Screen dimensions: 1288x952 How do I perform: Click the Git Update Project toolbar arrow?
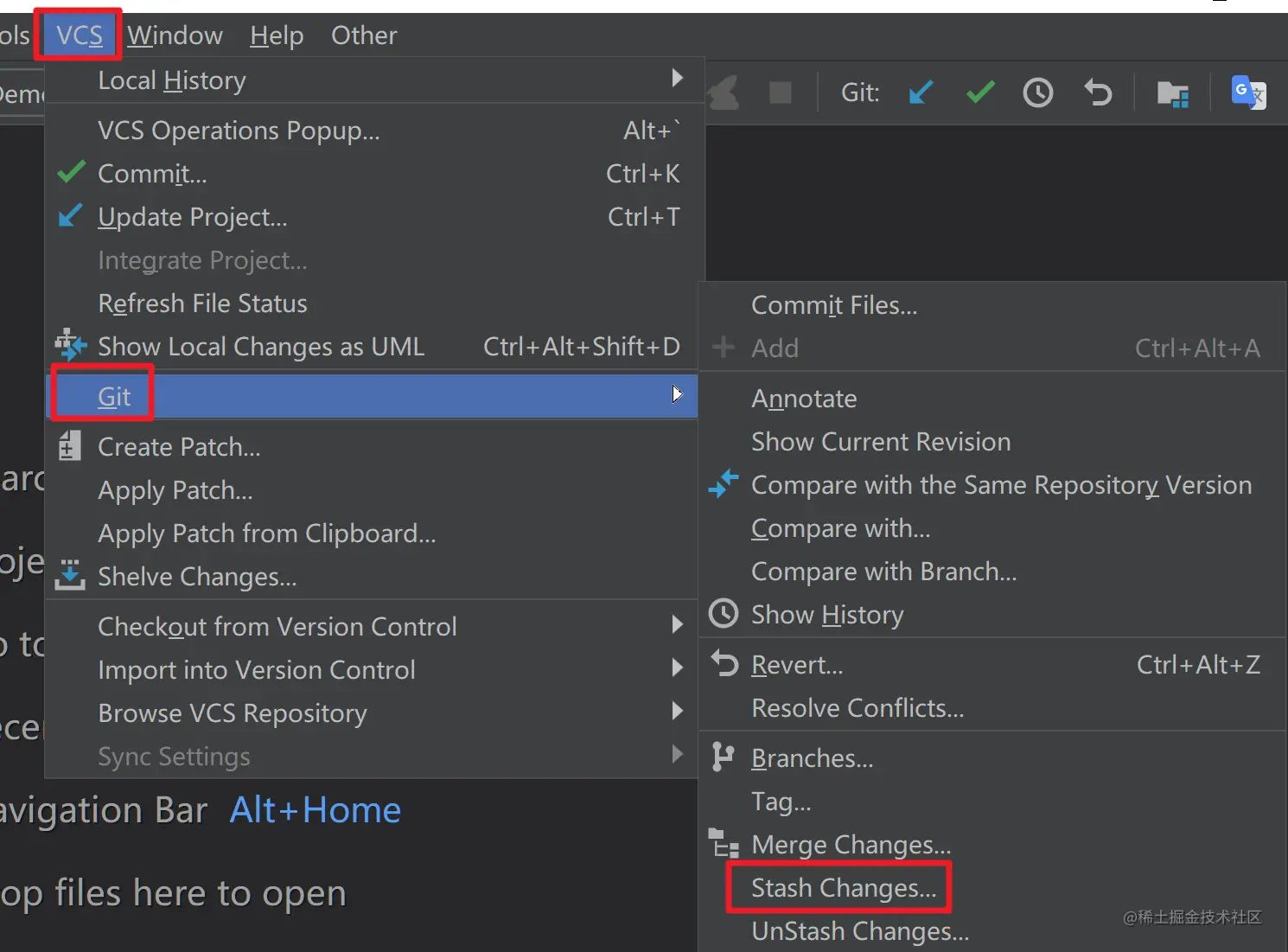click(x=921, y=92)
